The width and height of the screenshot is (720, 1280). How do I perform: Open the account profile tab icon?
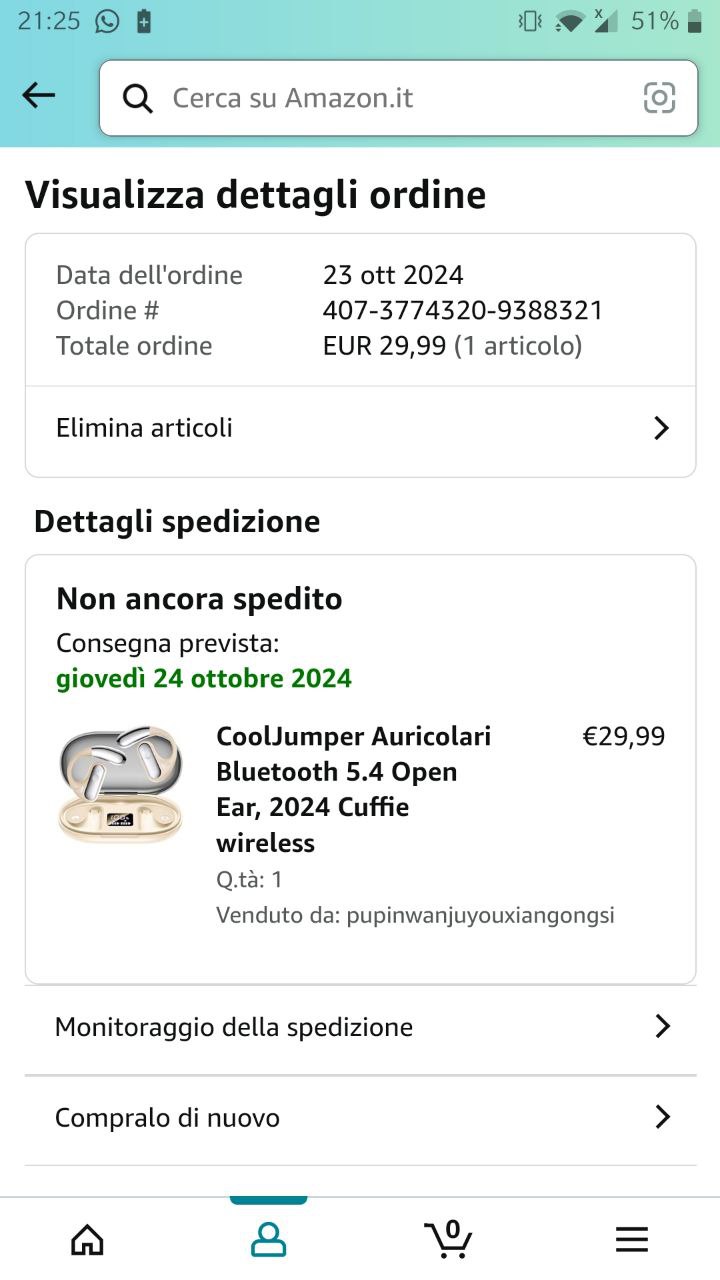pyautogui.click(x=268, y=1240)
